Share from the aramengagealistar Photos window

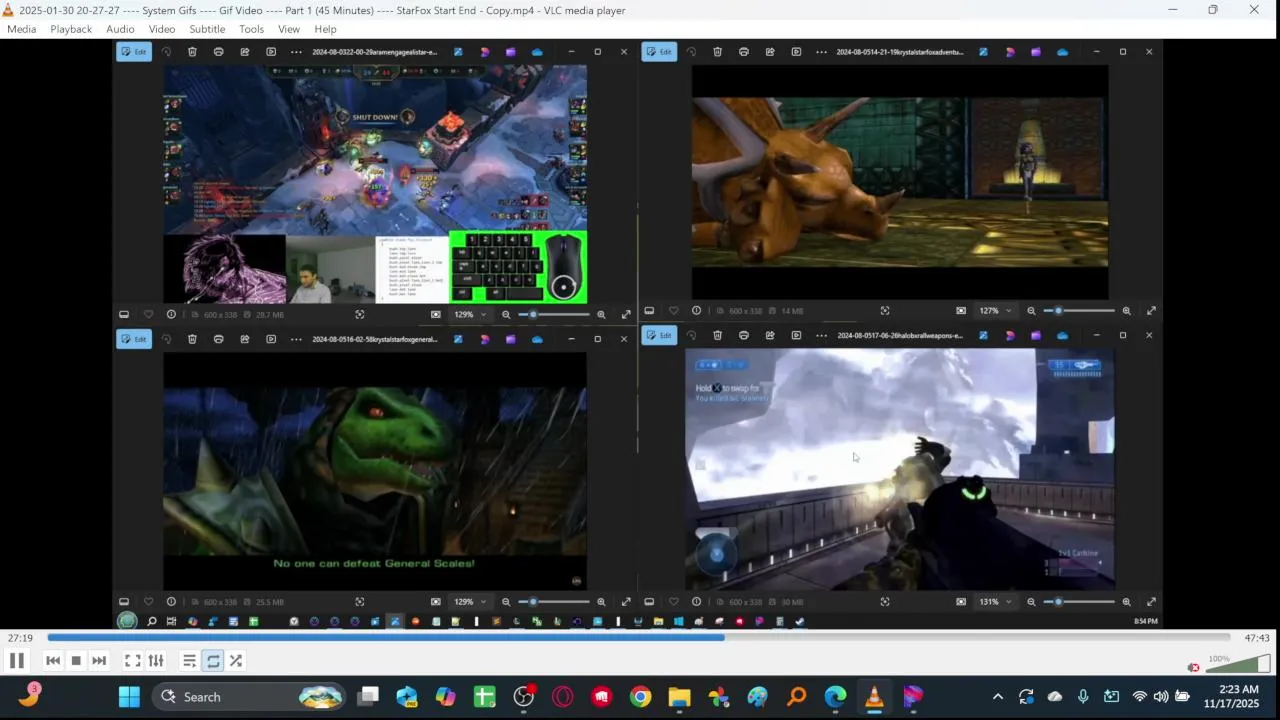click(244, 52)
